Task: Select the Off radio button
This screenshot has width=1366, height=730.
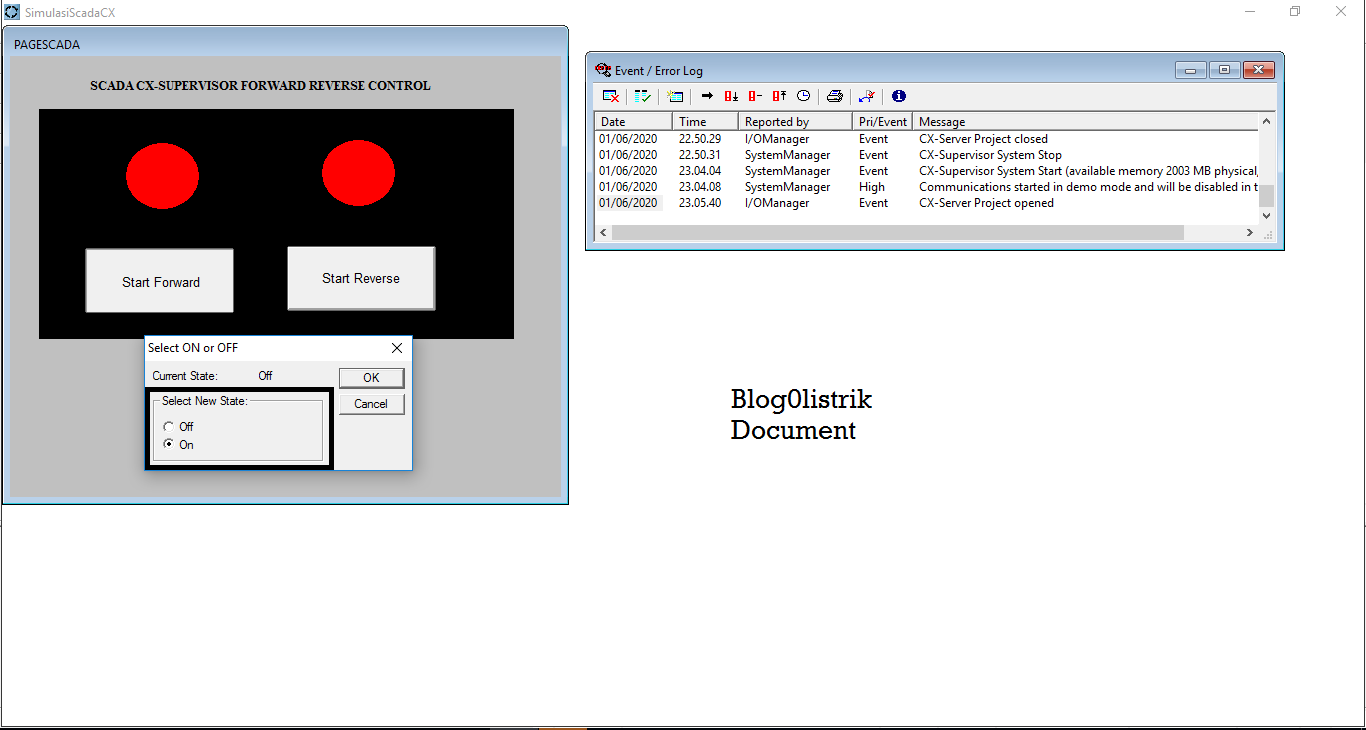Action: pos(169,427)
